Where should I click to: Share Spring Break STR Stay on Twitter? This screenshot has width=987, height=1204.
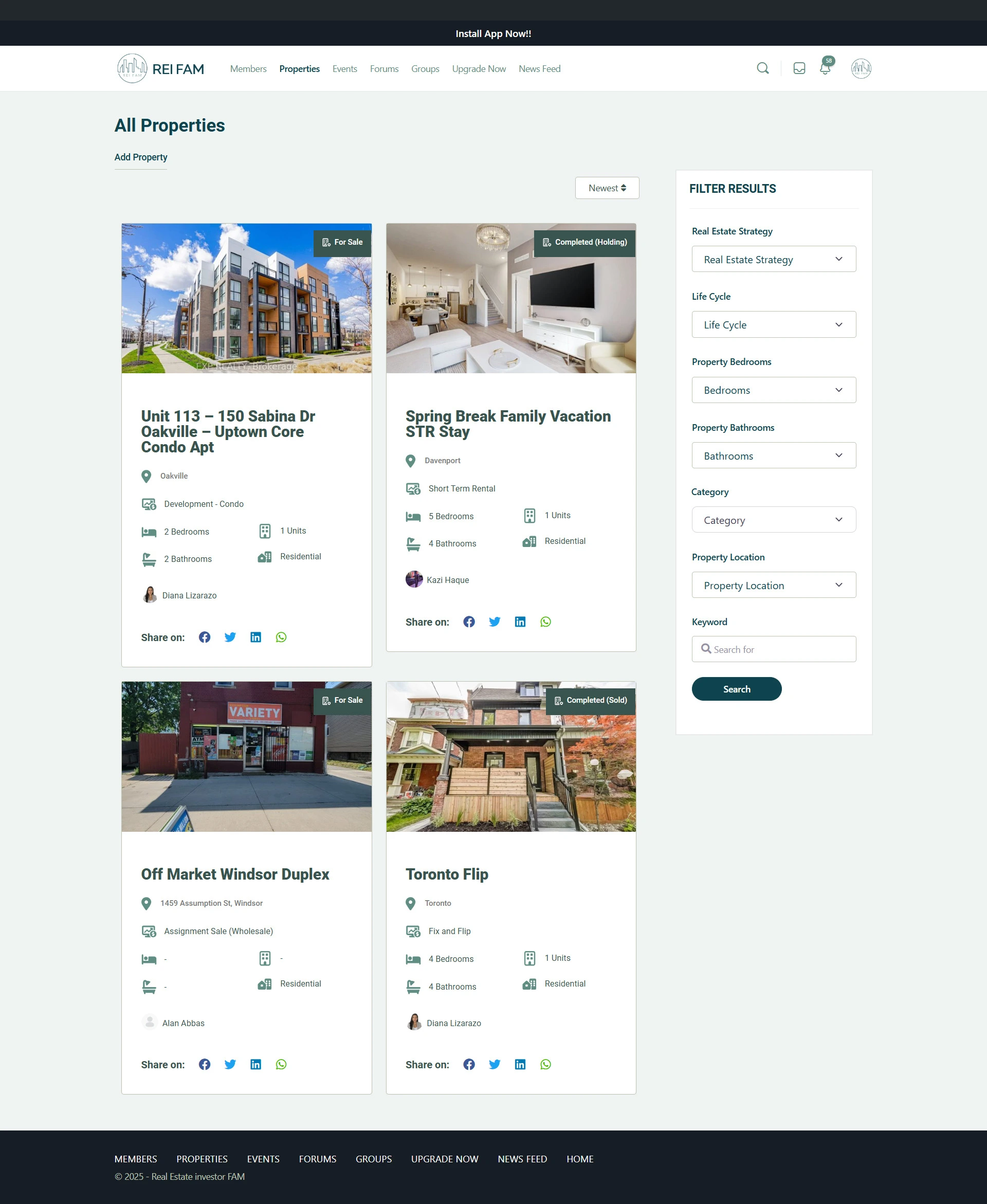(494, 622)
